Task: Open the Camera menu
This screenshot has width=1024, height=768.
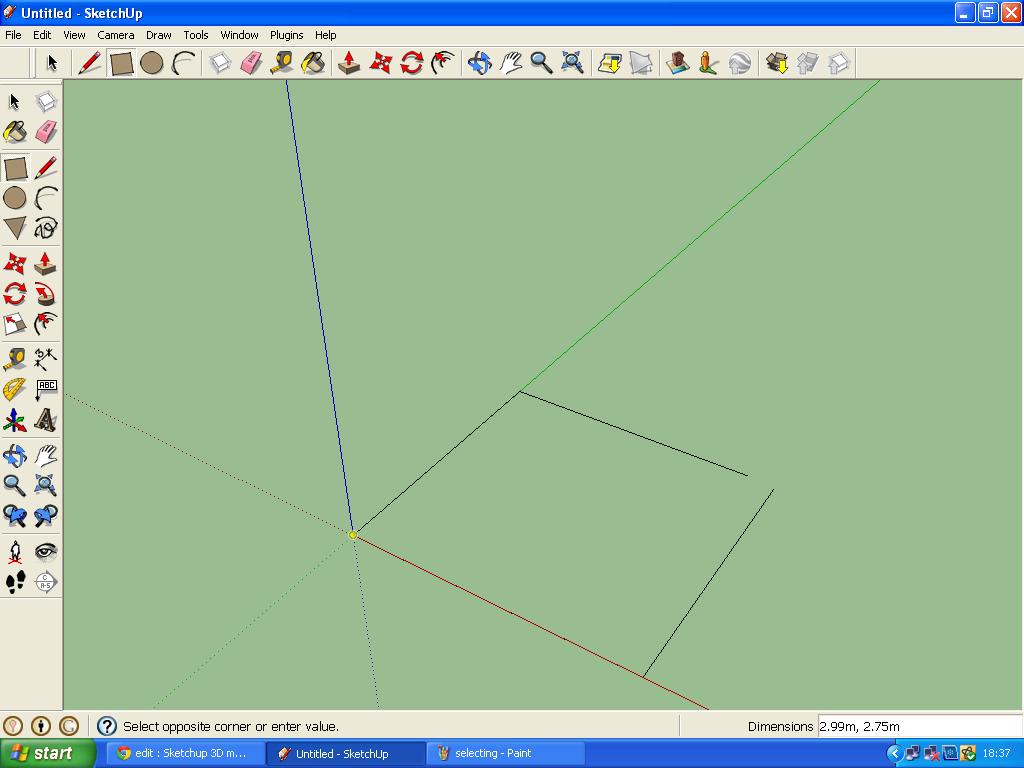Action: (116, 34)
